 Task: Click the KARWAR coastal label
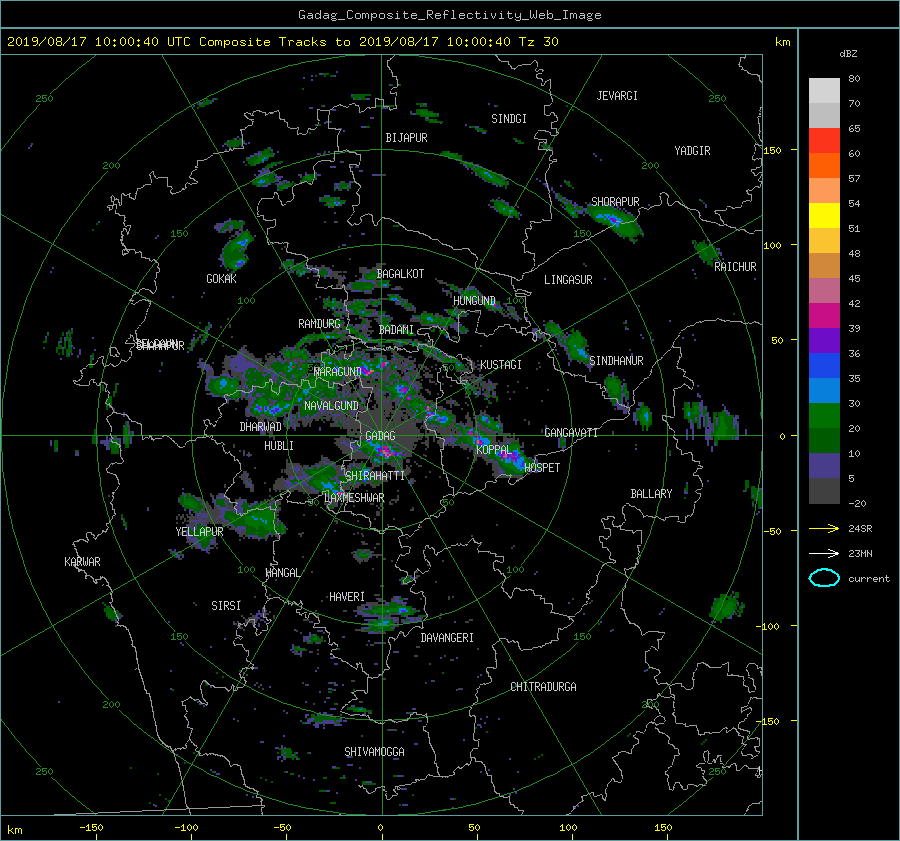pos(82,562)
